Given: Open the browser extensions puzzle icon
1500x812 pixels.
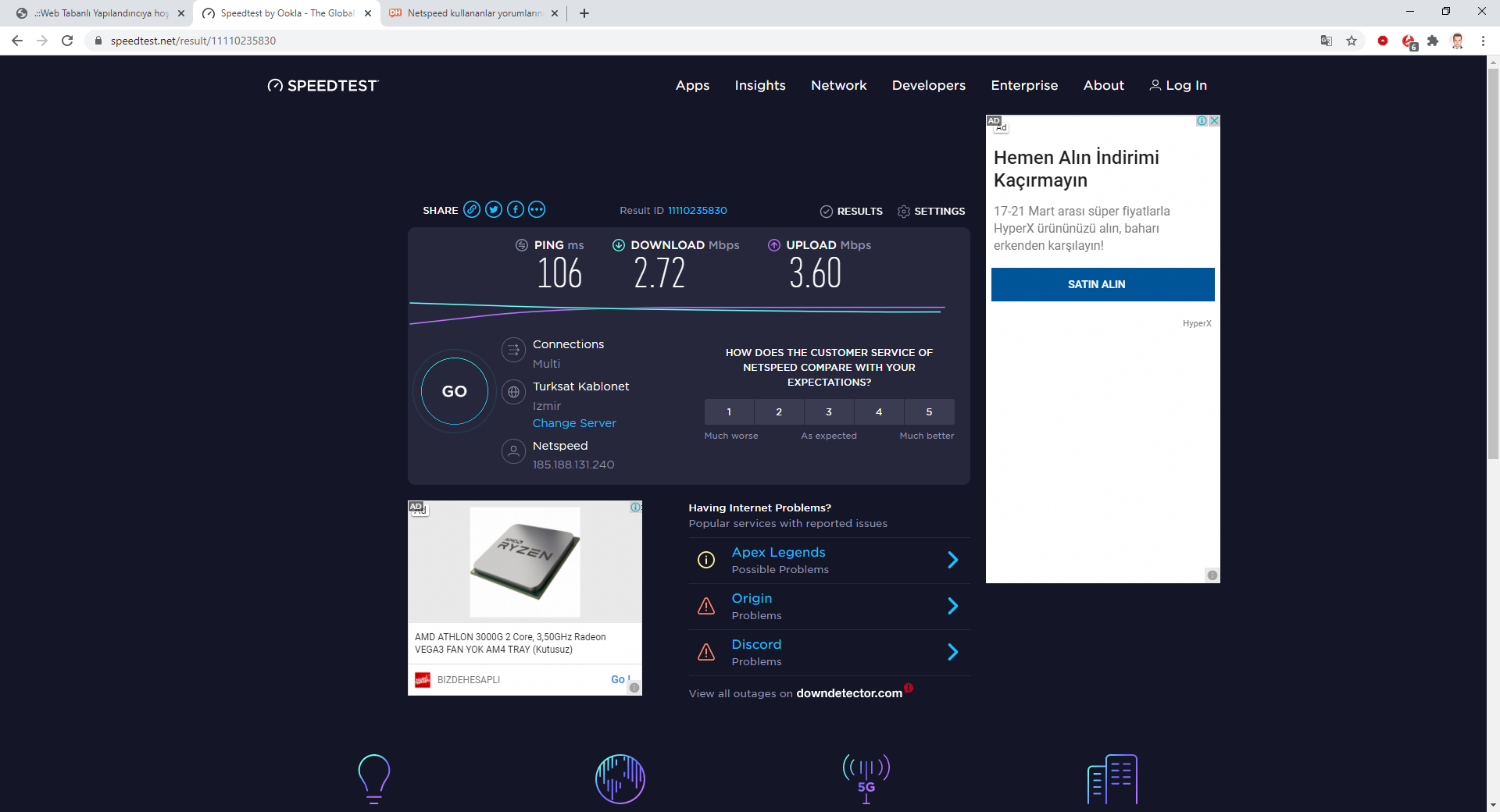Looking at the screenshot, I should coord(1433,41).
